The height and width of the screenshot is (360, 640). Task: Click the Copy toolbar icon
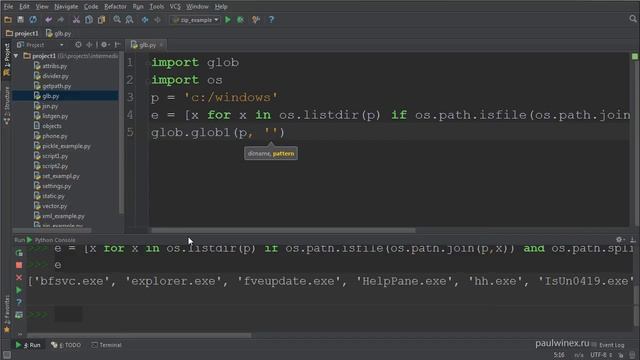coord(89,20)
